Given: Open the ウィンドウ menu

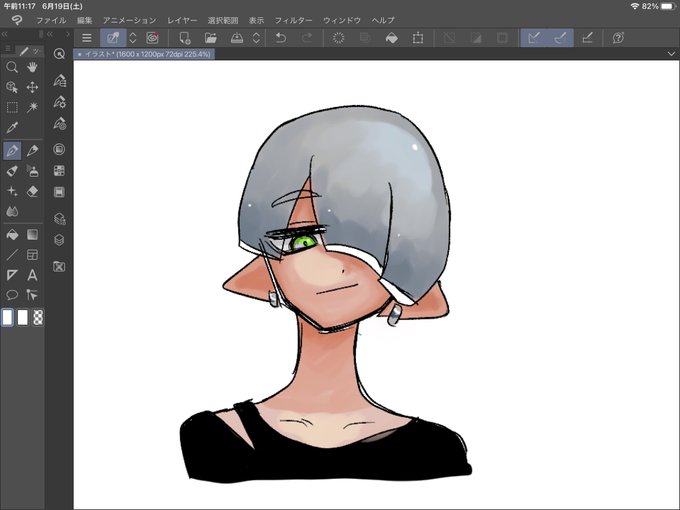Looking at the screenshot, I should click(x=342, y=20).
